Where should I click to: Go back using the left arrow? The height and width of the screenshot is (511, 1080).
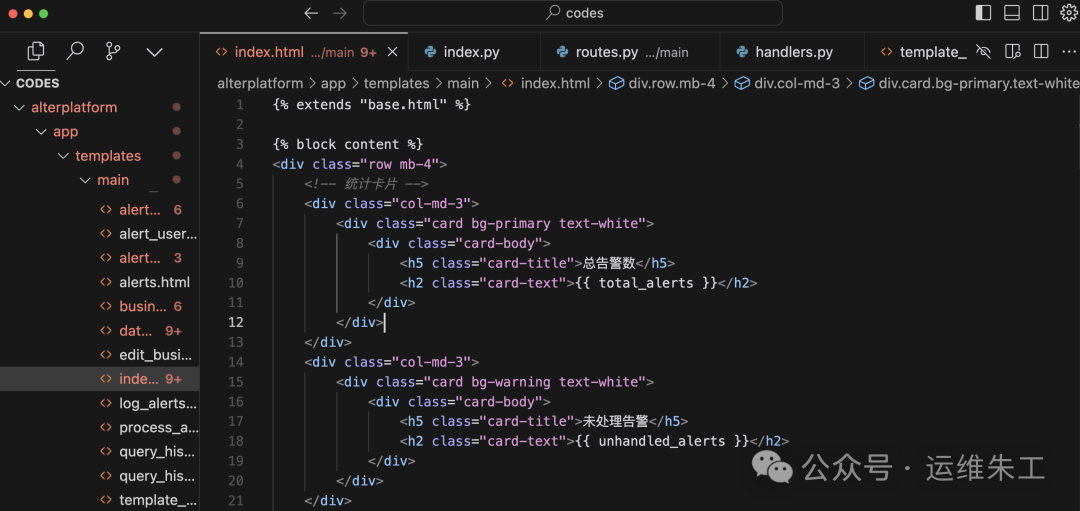pyautogui.click(x=311, y=13)
